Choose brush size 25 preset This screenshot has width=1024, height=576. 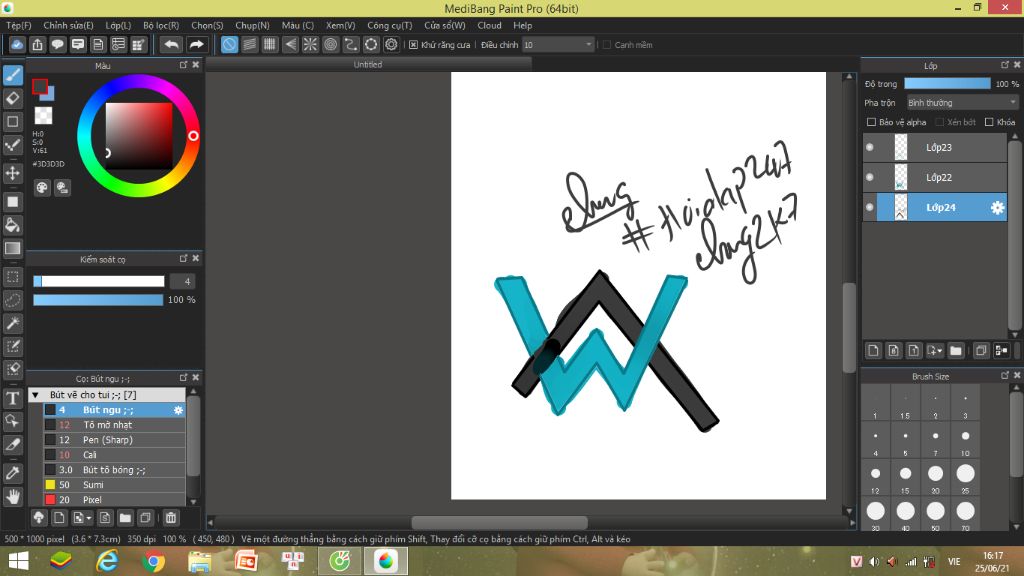pyautogui.click(x=965, y=479)
